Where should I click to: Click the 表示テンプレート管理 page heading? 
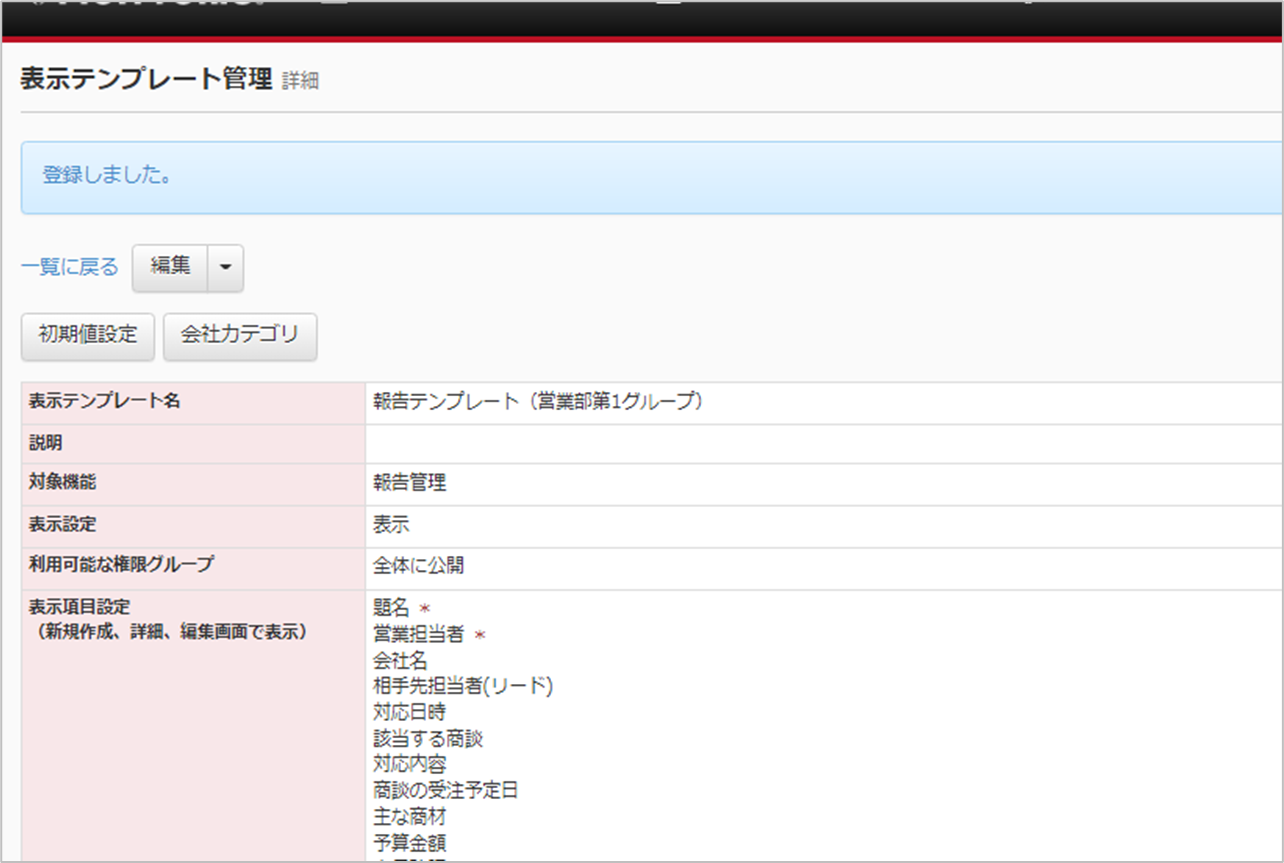coord(146,80)
